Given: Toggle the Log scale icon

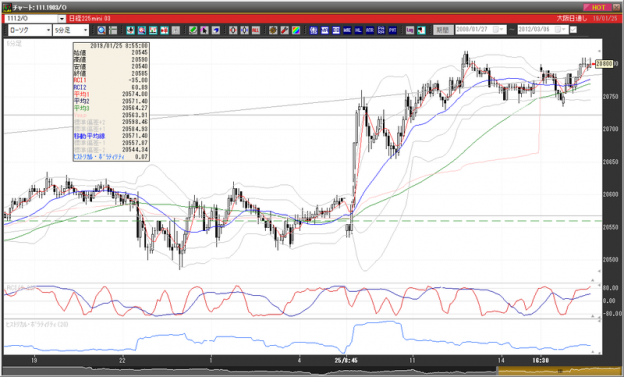Looking at the screenshot, I should point(410,30).
